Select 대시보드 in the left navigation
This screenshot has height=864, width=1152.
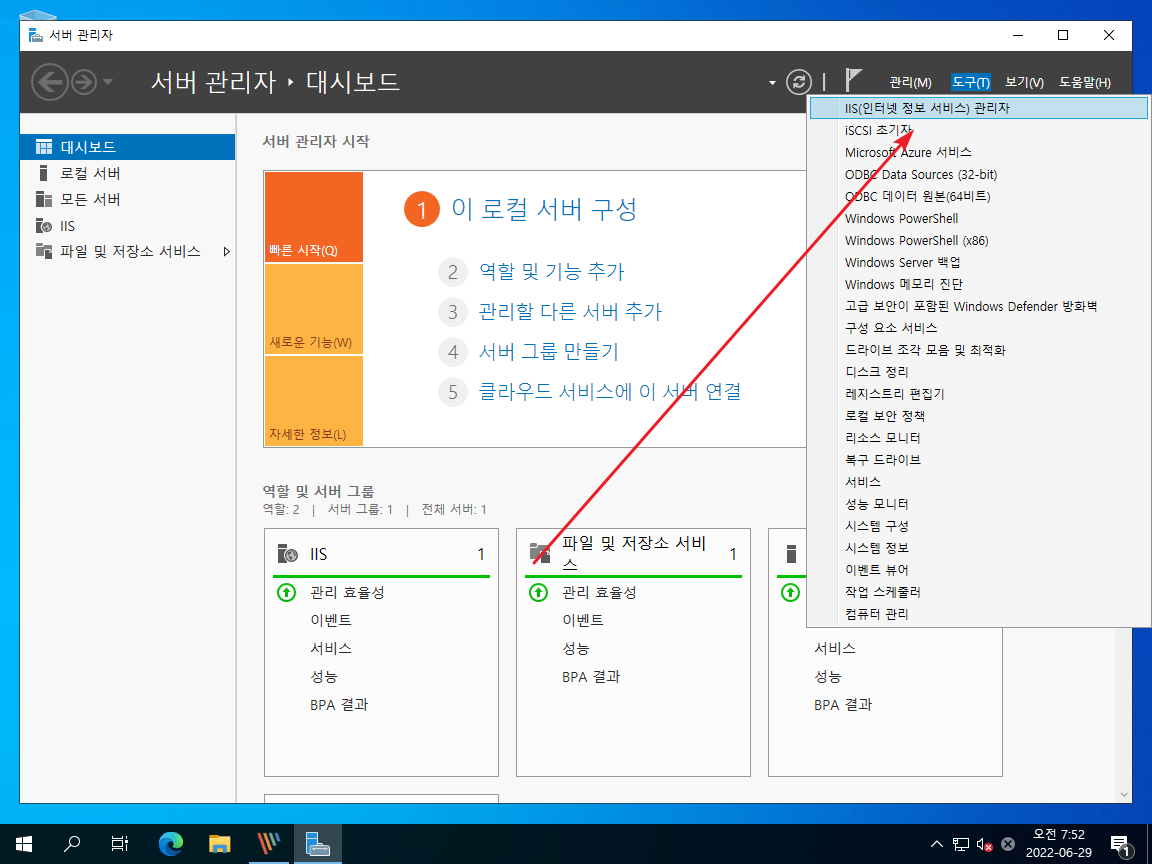coord(128,147)
